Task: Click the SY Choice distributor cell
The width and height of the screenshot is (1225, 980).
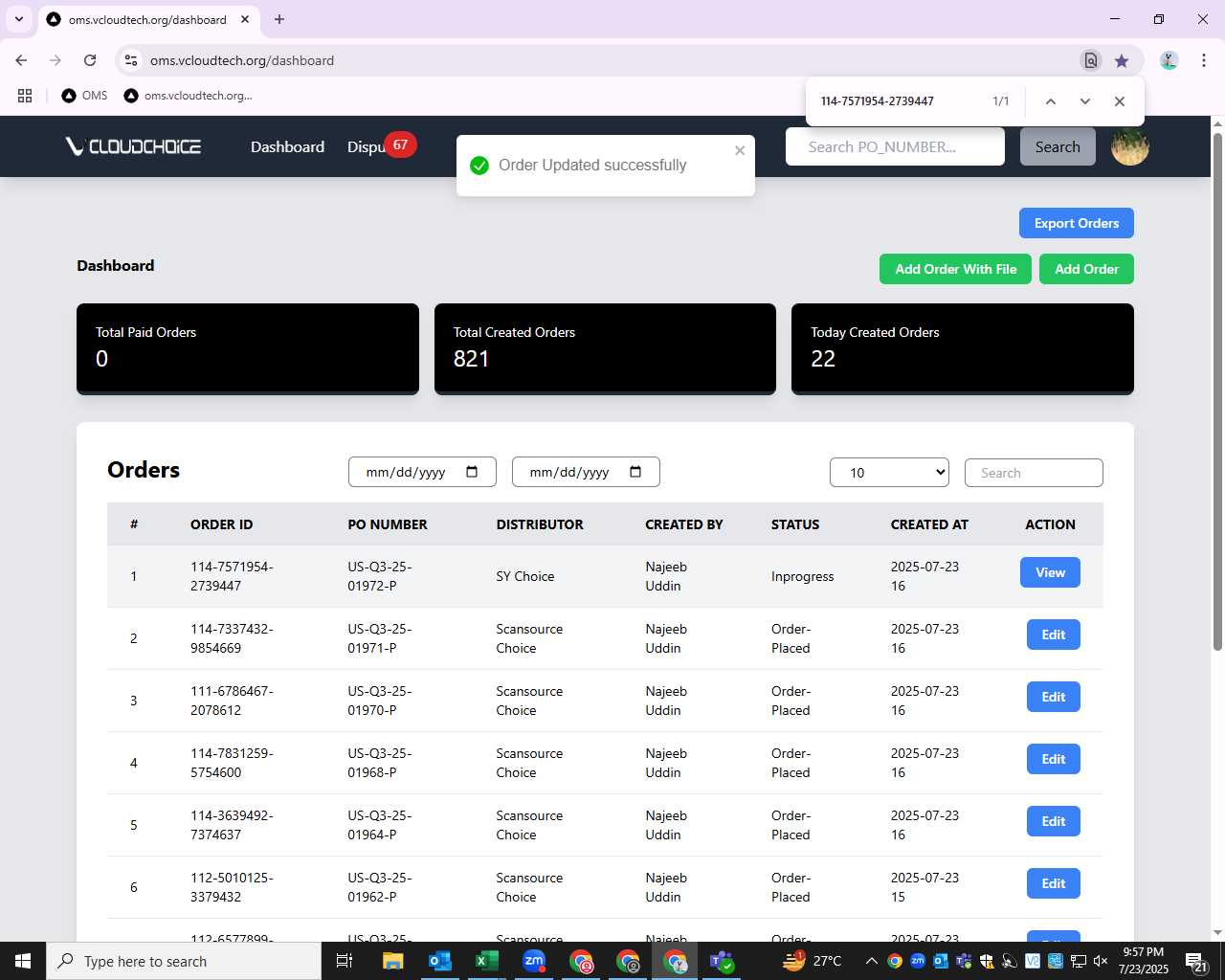Action: click(525, 576)
